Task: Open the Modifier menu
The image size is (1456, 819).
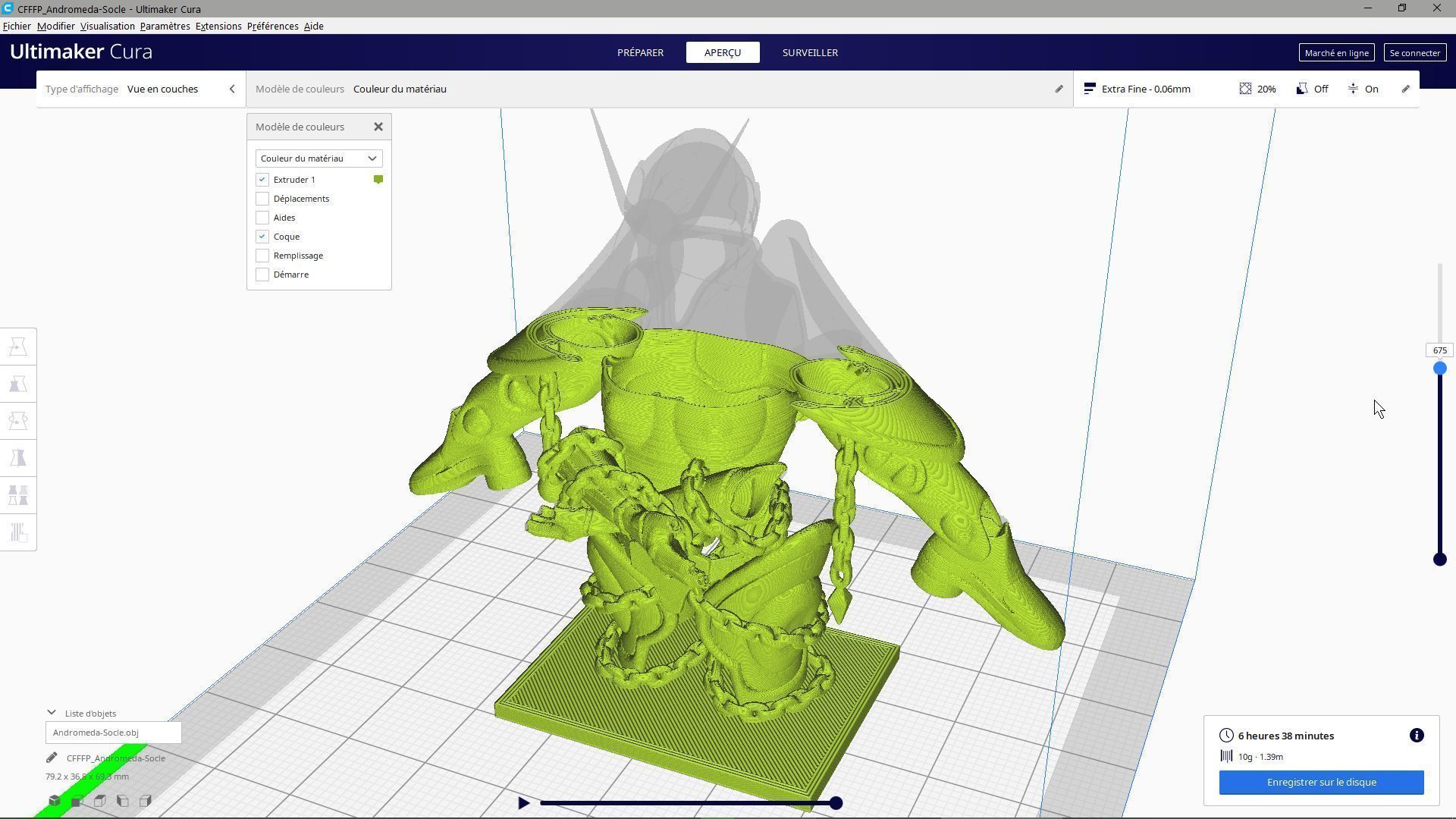Action: click(55, 26)
